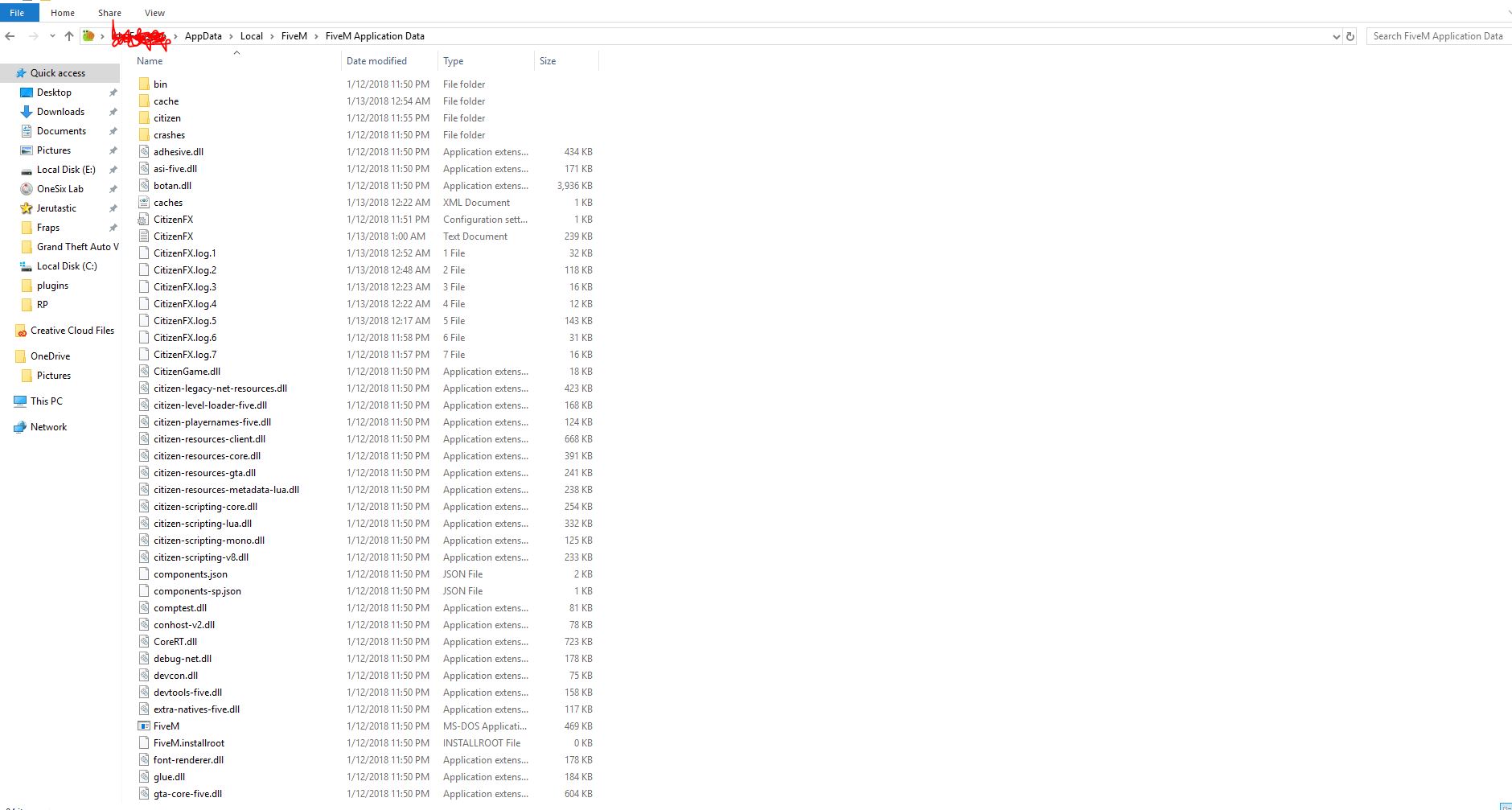Click the CoreRT.dll file icon

(x=144, y=641)
